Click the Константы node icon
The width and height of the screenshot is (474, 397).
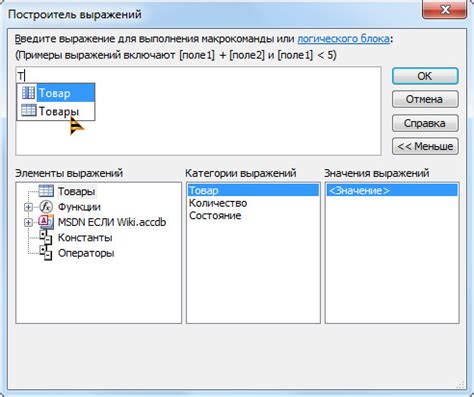coord(46,237)
